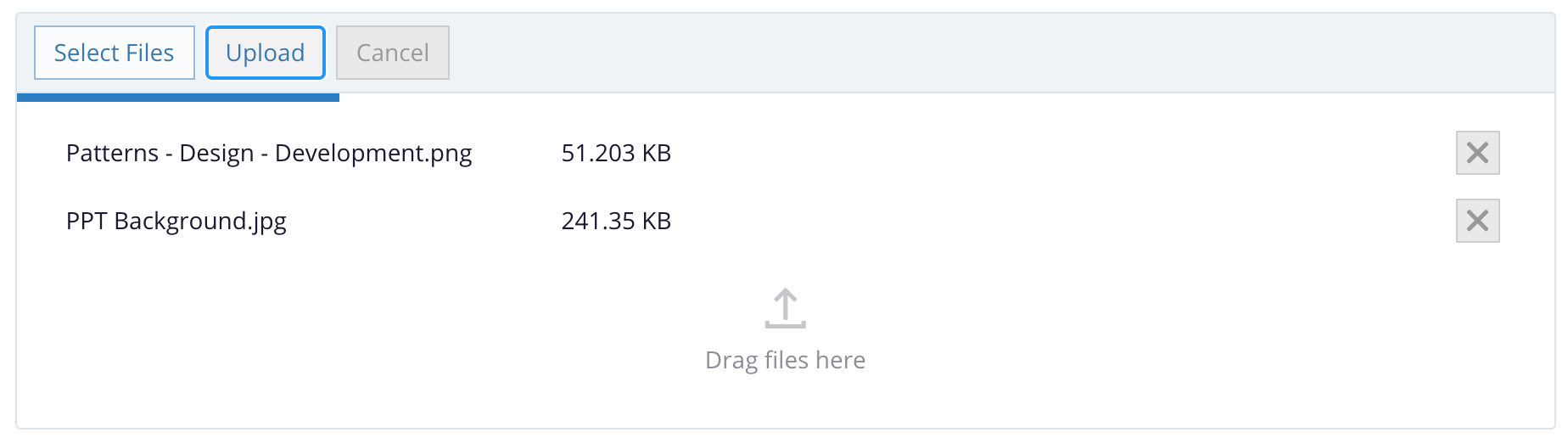Click the "Drag files here" text

point(785,361)
